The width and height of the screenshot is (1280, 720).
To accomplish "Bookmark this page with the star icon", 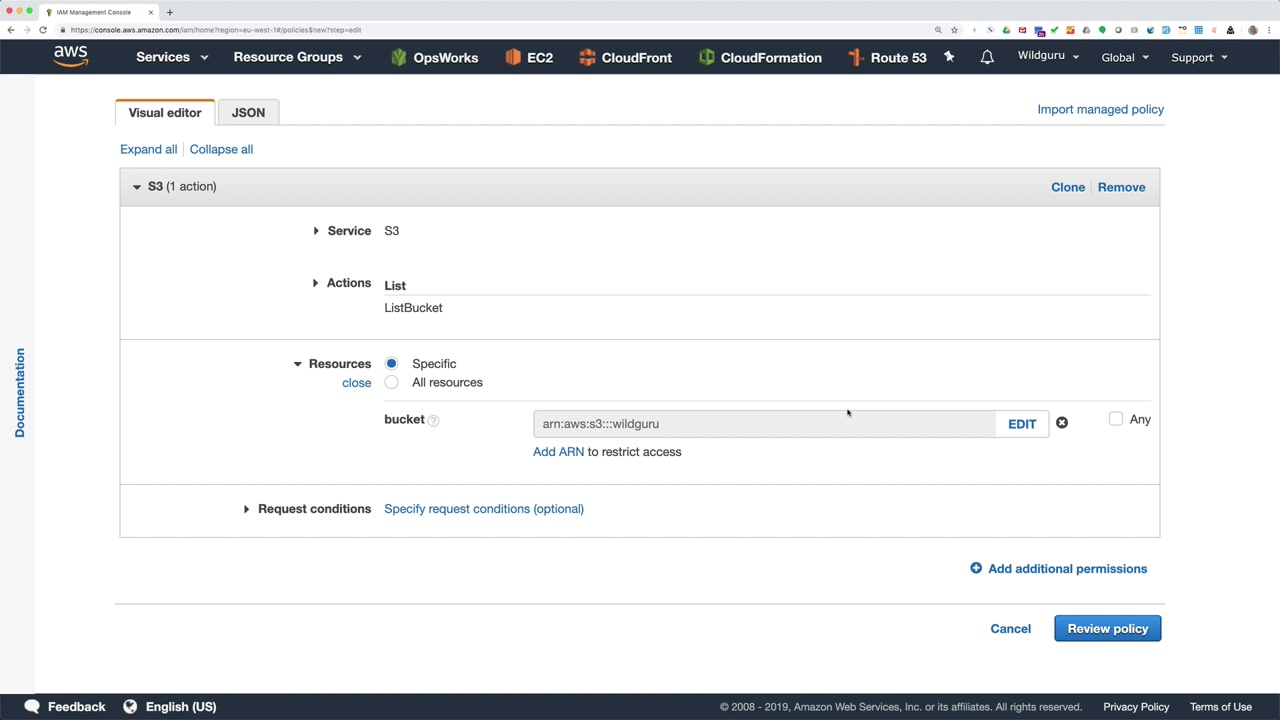I will (x=954, y=30).
